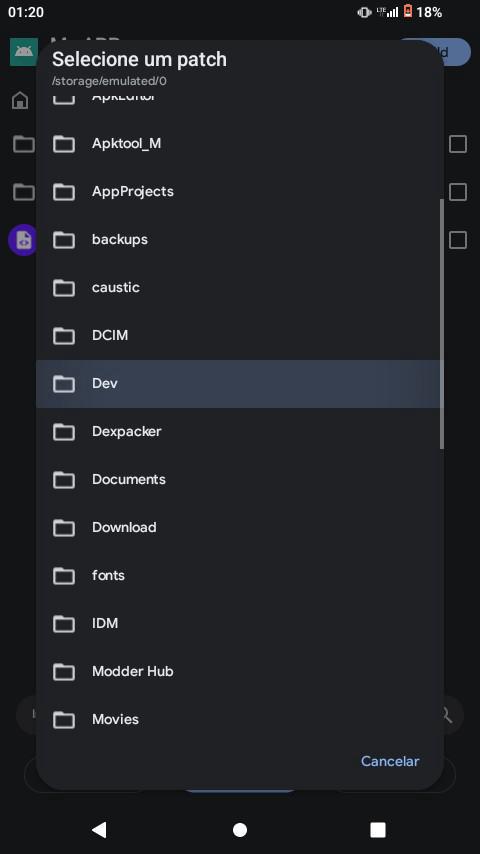Open the IDM folder
This screenshot has width=480, height=854.
[x=240, y=623]
